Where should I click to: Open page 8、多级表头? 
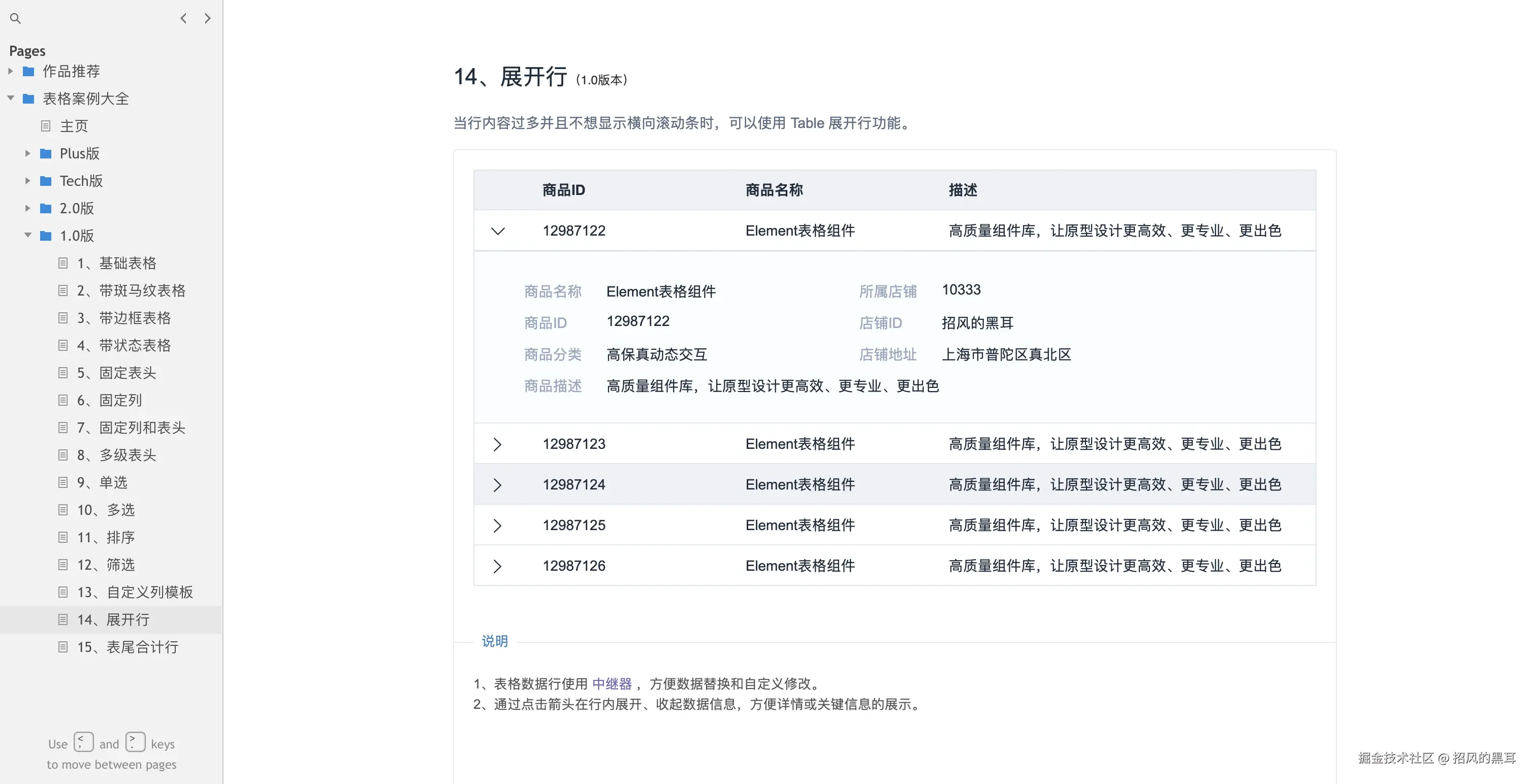(x=116, y=455)
